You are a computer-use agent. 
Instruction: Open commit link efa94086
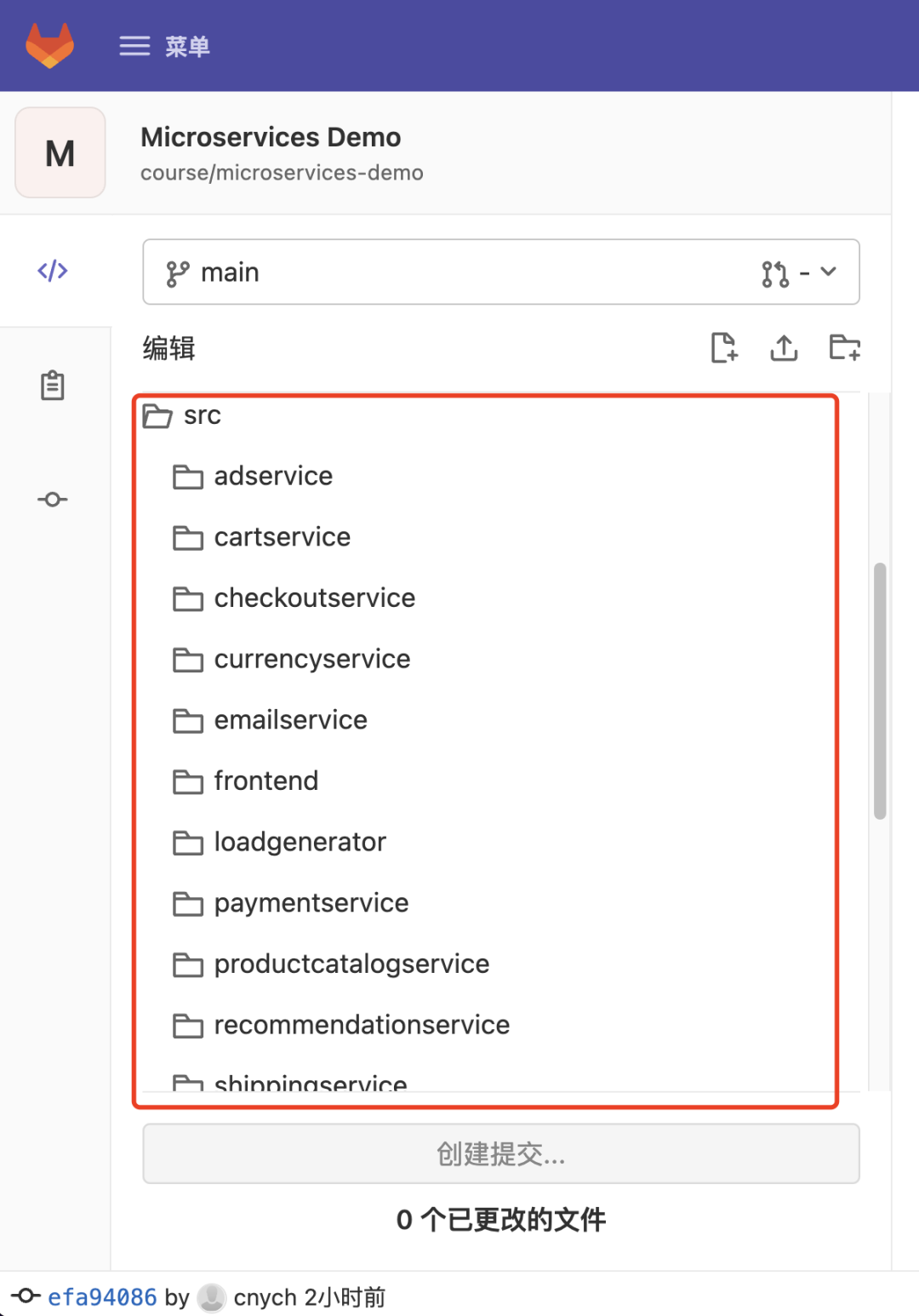pos(102,1297)
